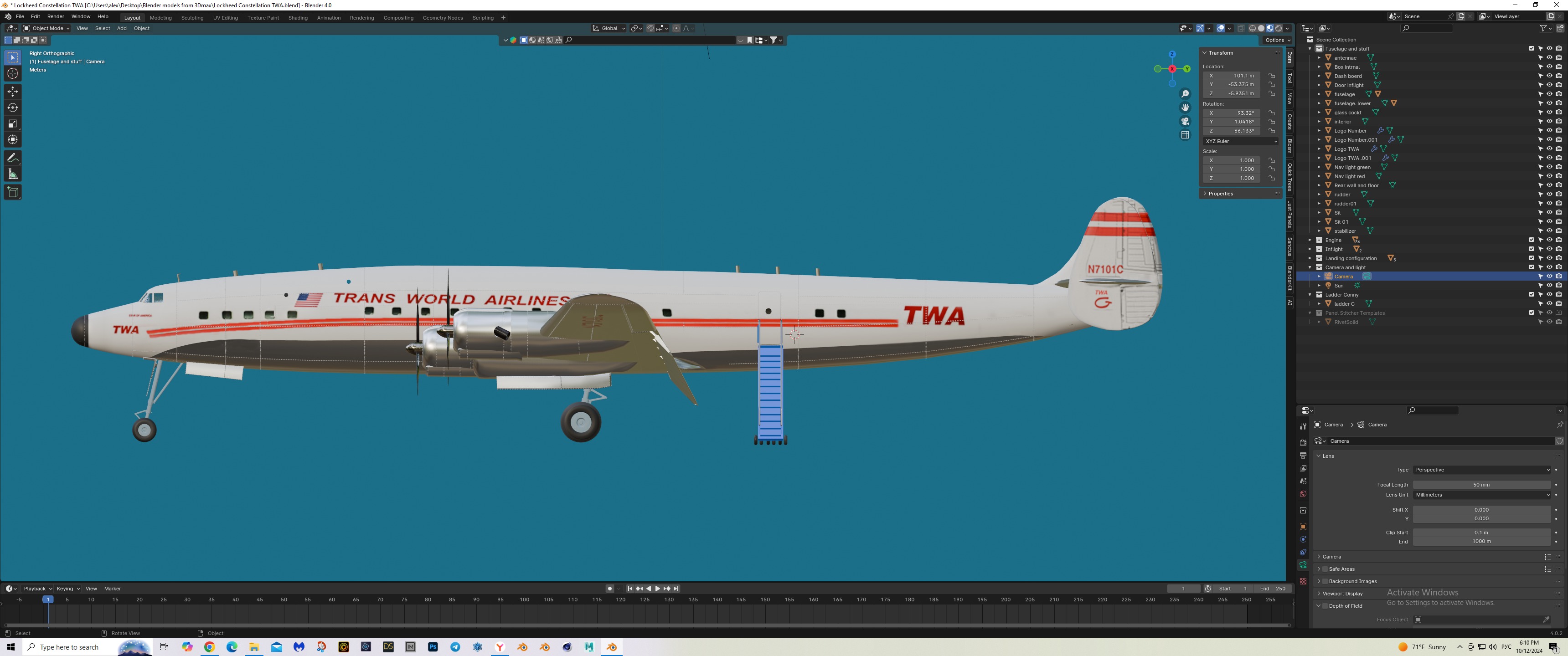Select the Move tool
1568x656 pixels.
click(13, 91)
